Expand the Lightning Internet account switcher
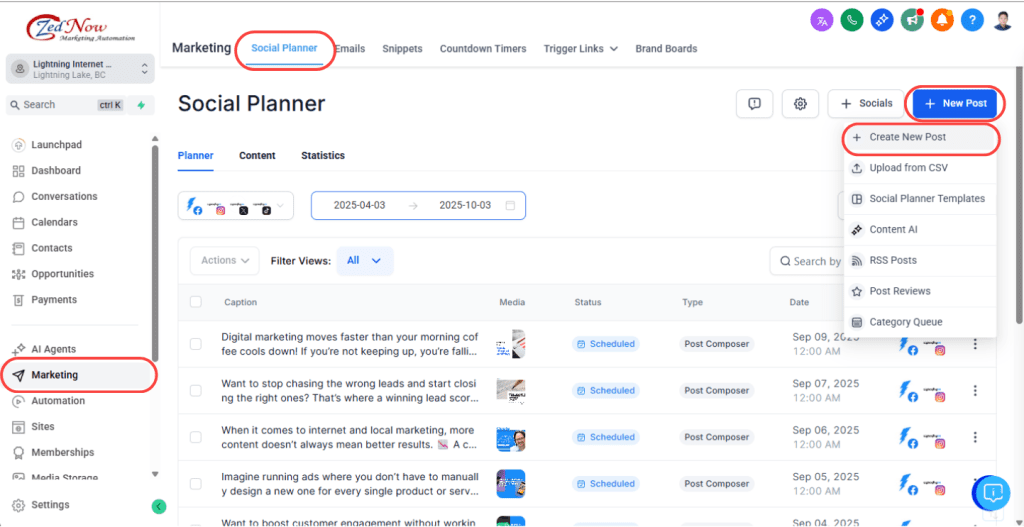1024x527 pixels. tap(80, 69)
